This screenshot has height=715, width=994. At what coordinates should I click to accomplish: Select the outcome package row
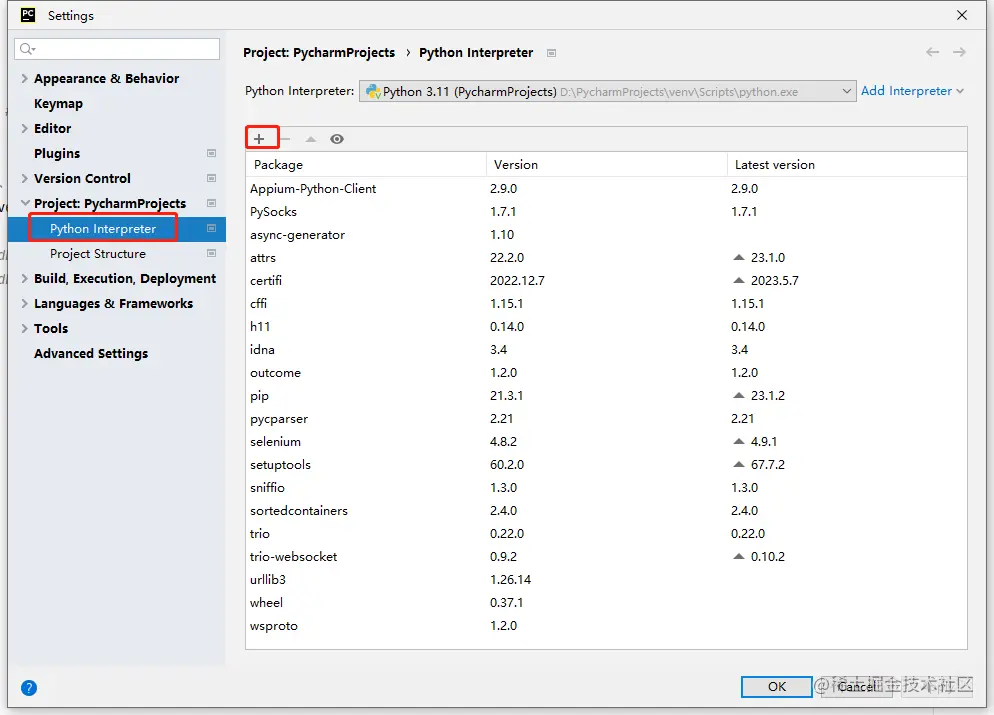(606, 373)
